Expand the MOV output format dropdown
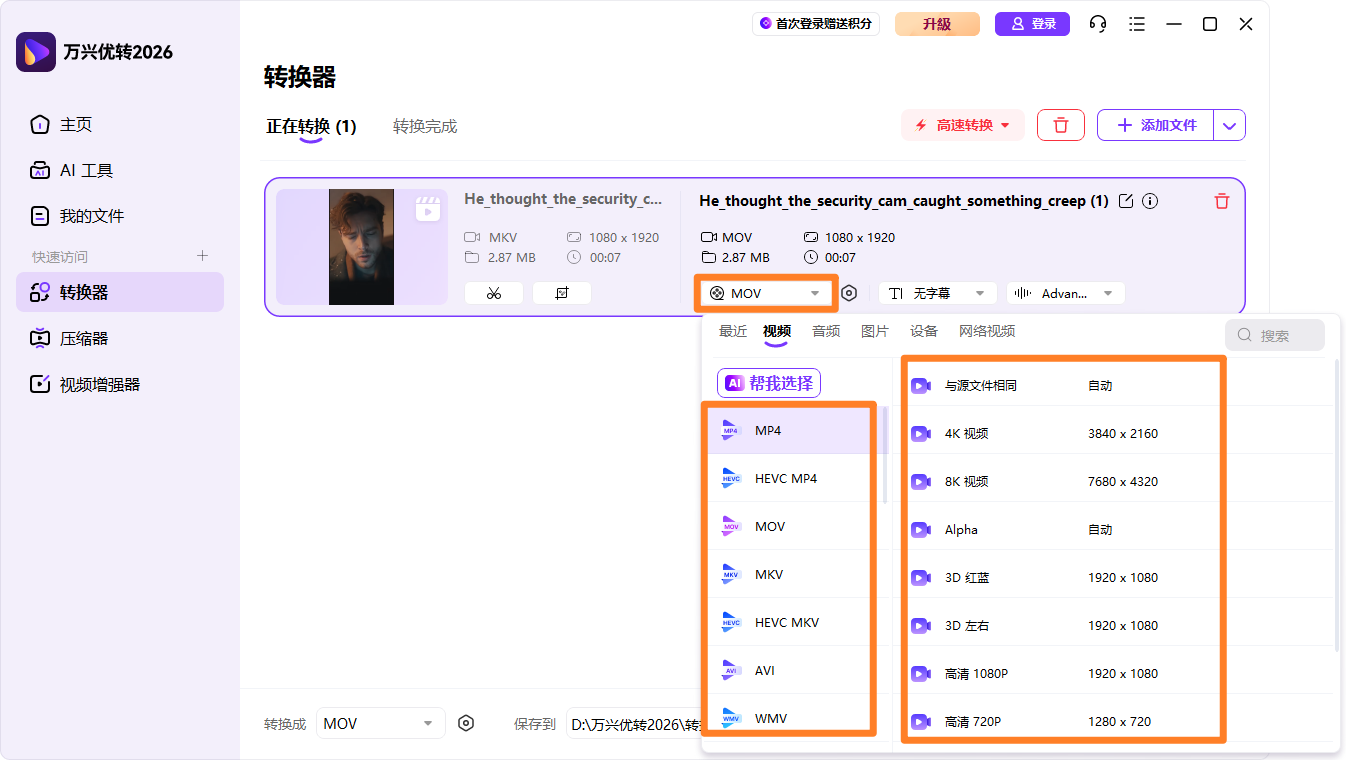Image resolution: width=1346 pixels, height=760 pixels. (765, 293)
